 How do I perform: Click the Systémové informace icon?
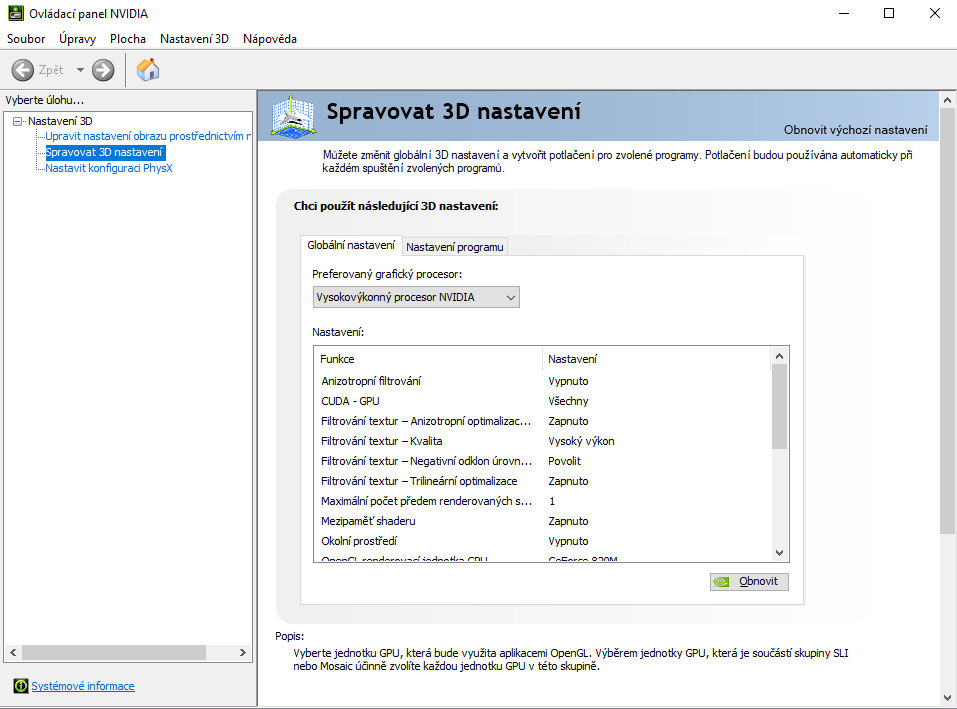coord(21,686)
